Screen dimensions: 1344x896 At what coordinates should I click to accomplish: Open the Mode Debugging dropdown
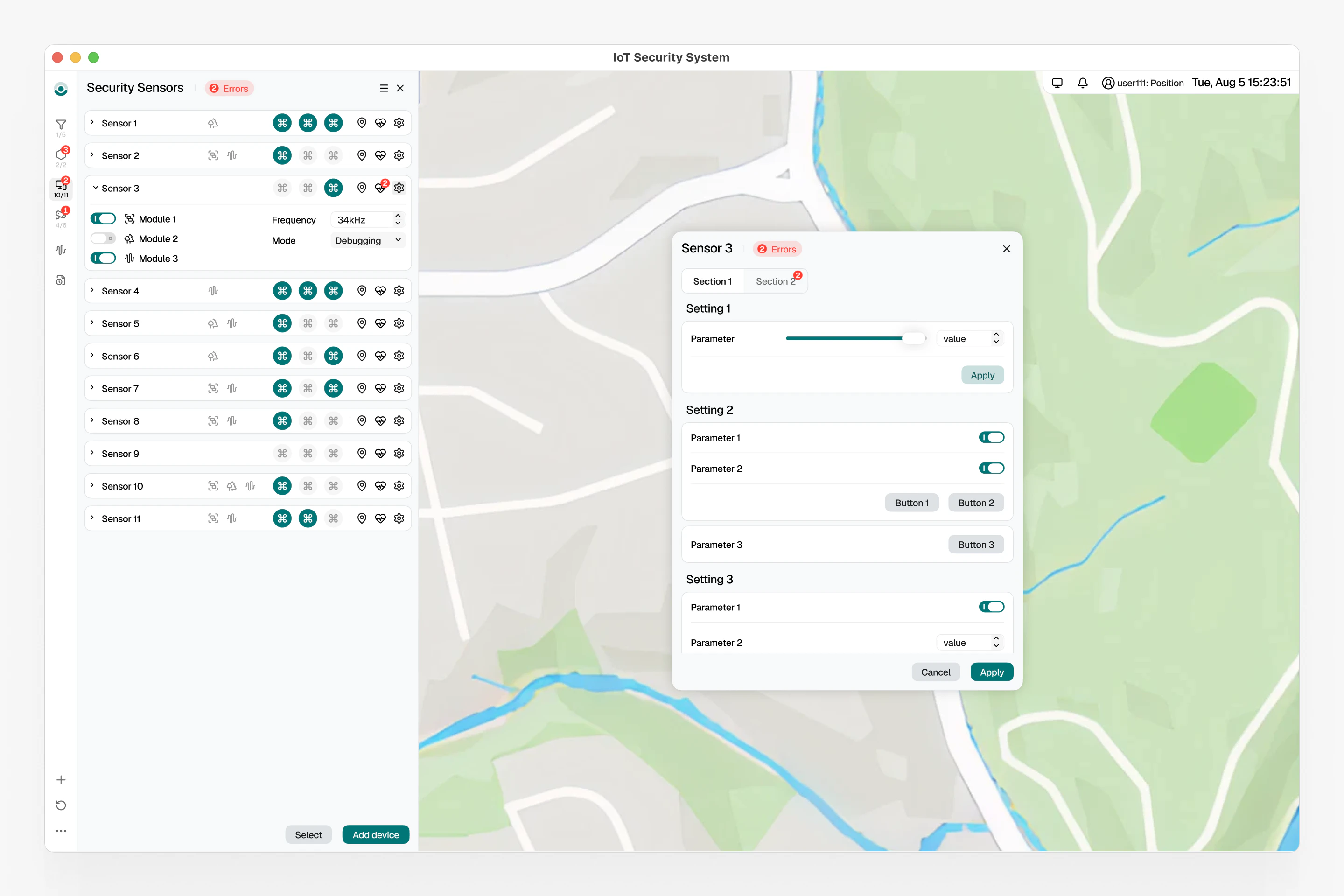tap(368, 241)
